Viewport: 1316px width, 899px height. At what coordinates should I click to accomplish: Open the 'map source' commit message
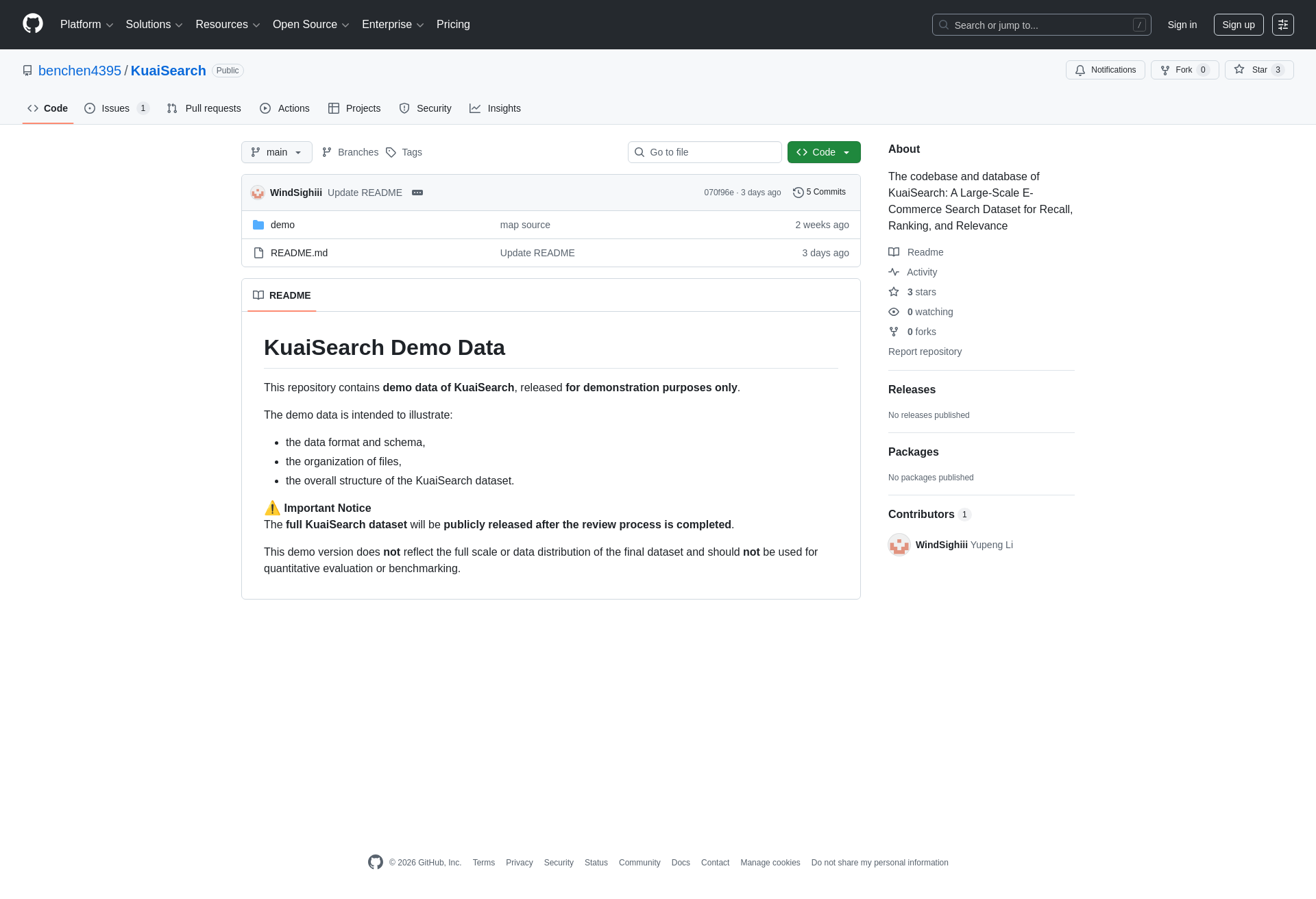[x=525, y=225]
